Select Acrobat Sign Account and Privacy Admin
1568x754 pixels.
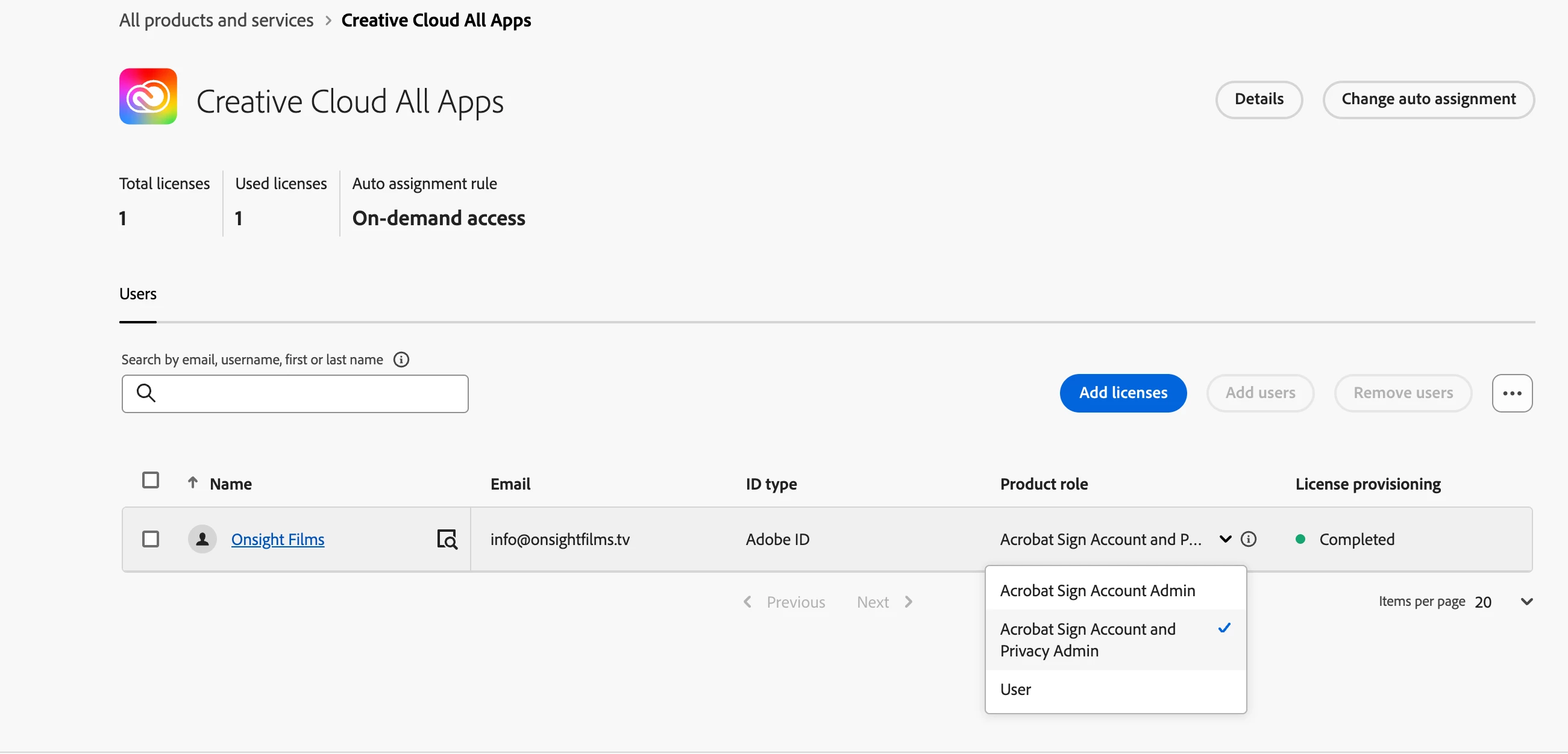[1087, 640]
